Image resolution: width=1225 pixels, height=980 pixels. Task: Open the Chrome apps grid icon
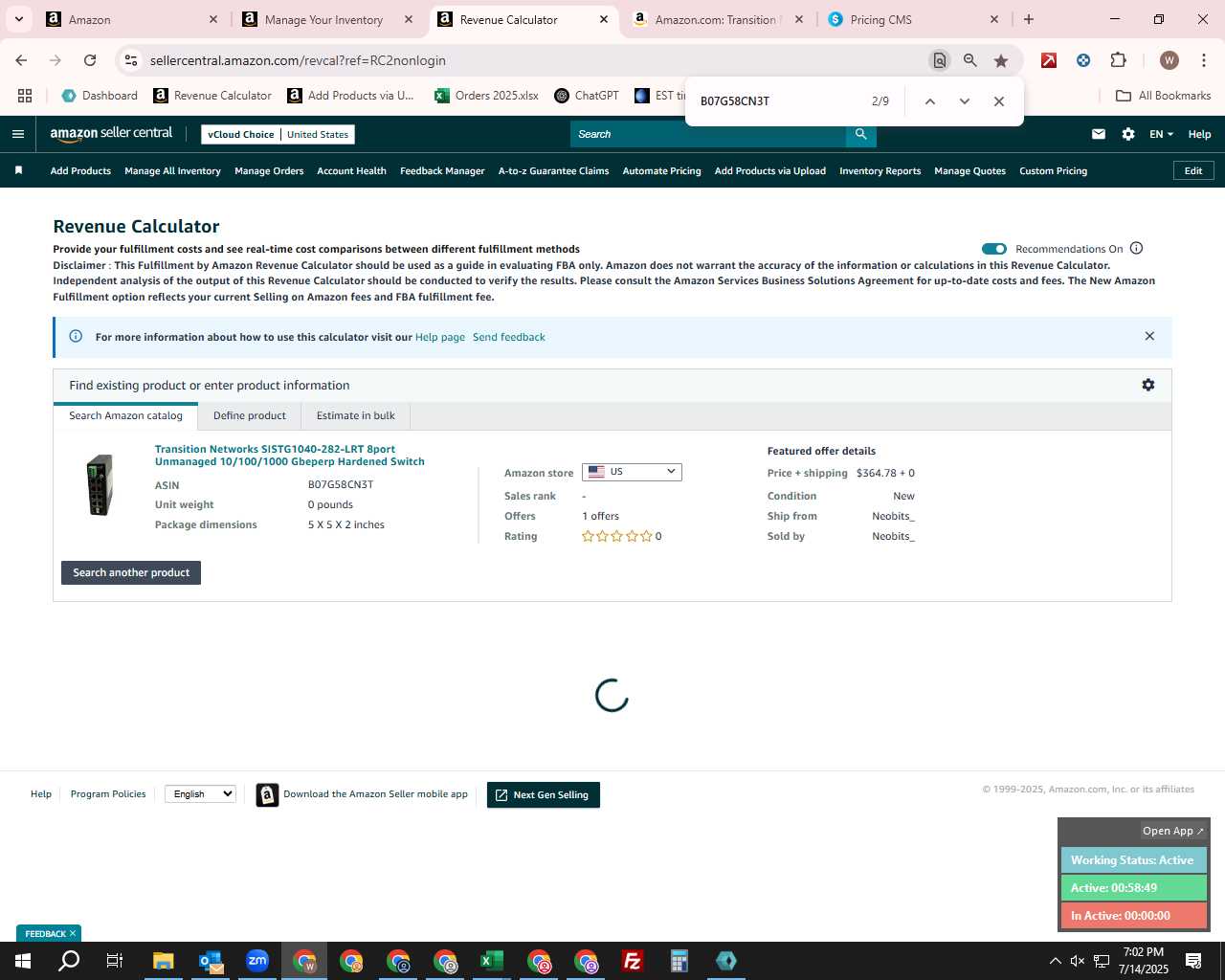(25, 96)
